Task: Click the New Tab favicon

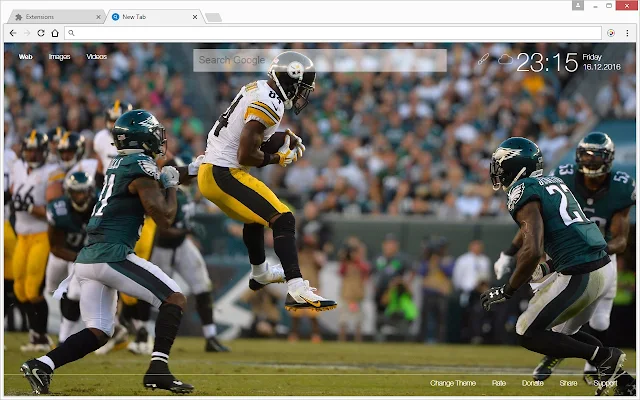Action: pos(116,17)
